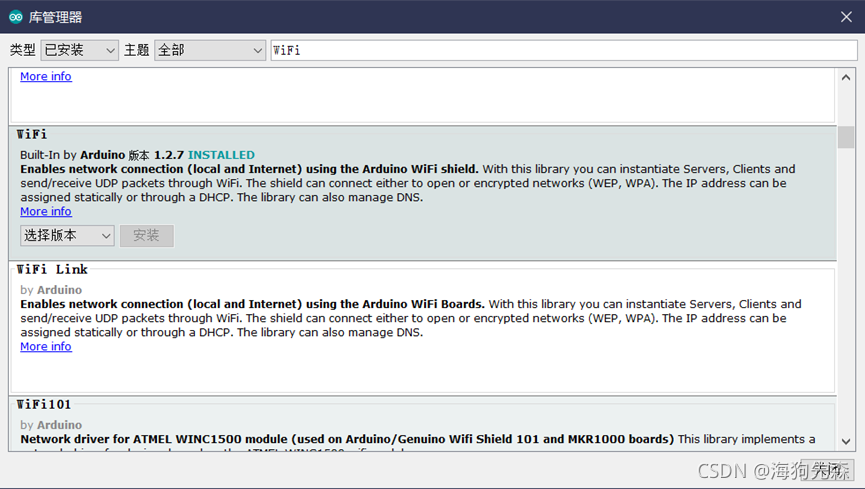This screenshot has height=489, width=865.
Task: Open More info link for WiFi library
Action: click(x=46, y=211)
